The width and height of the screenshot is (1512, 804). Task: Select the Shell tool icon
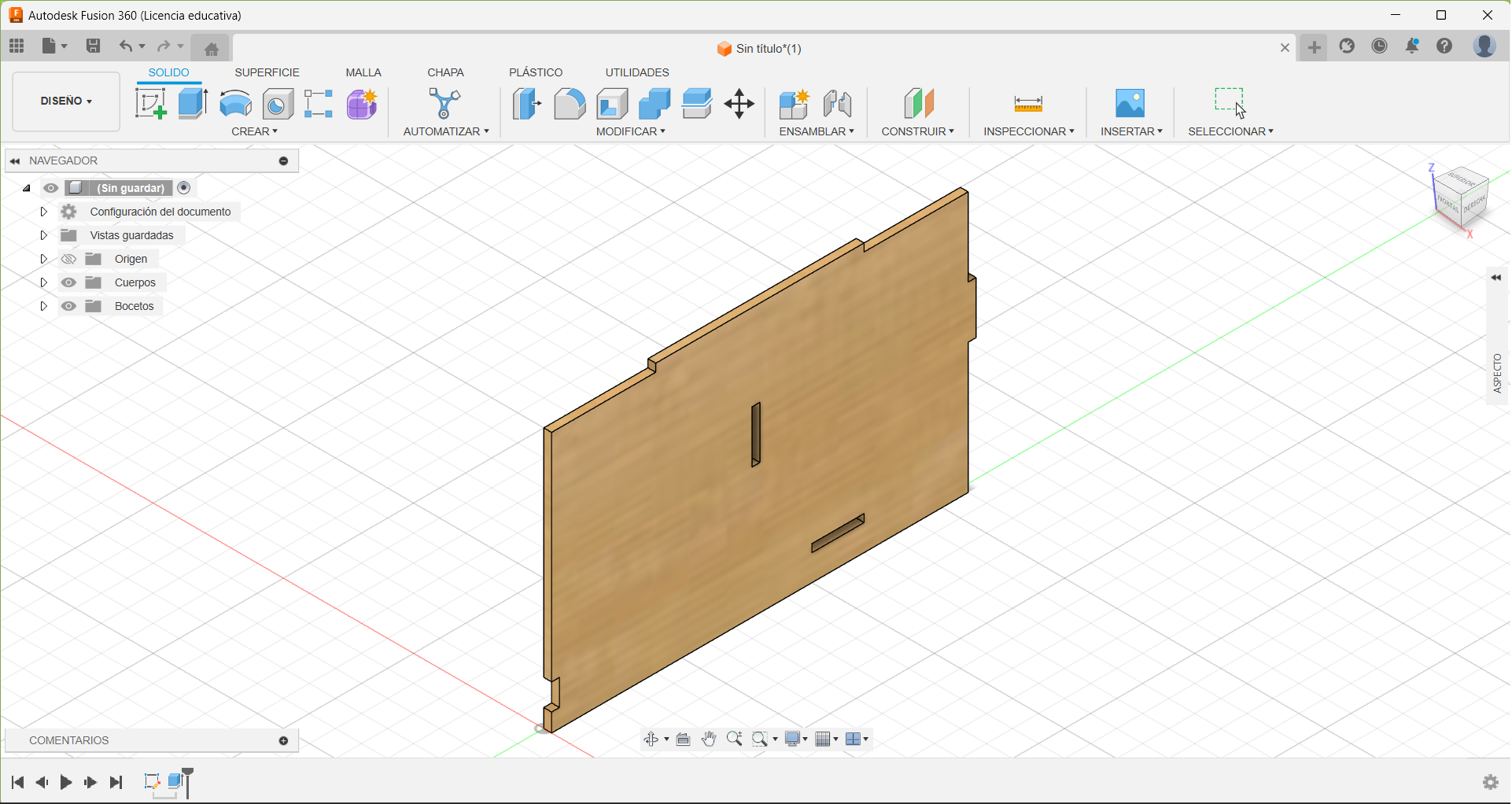click(x=612, y=104)
